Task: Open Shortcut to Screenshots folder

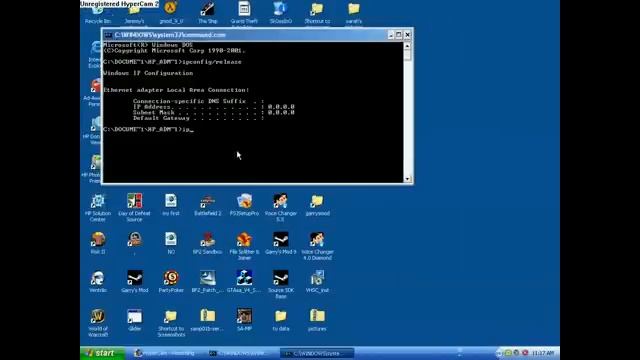Action: tap(171, 323)
